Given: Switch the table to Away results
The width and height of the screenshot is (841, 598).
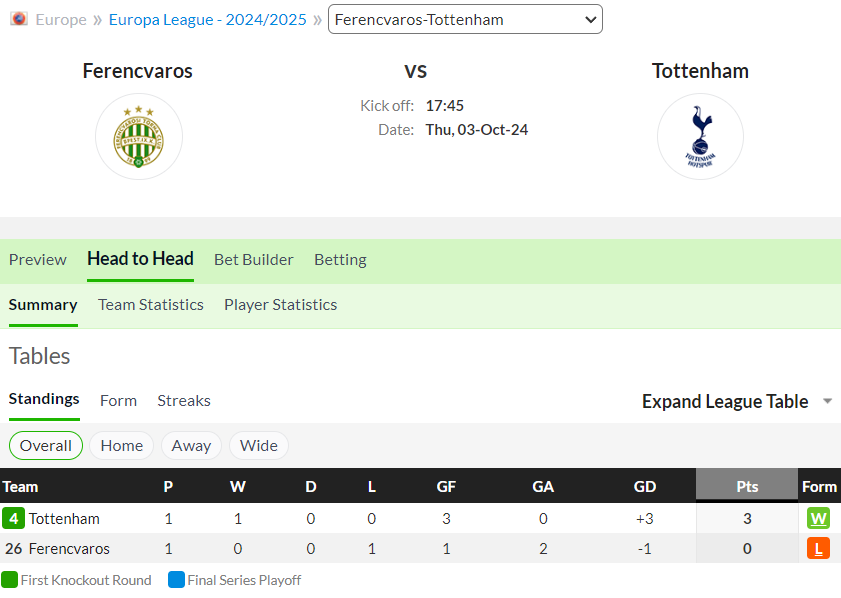Looking at the screenshot, I should pyautogui.click(x=191, y=446).
